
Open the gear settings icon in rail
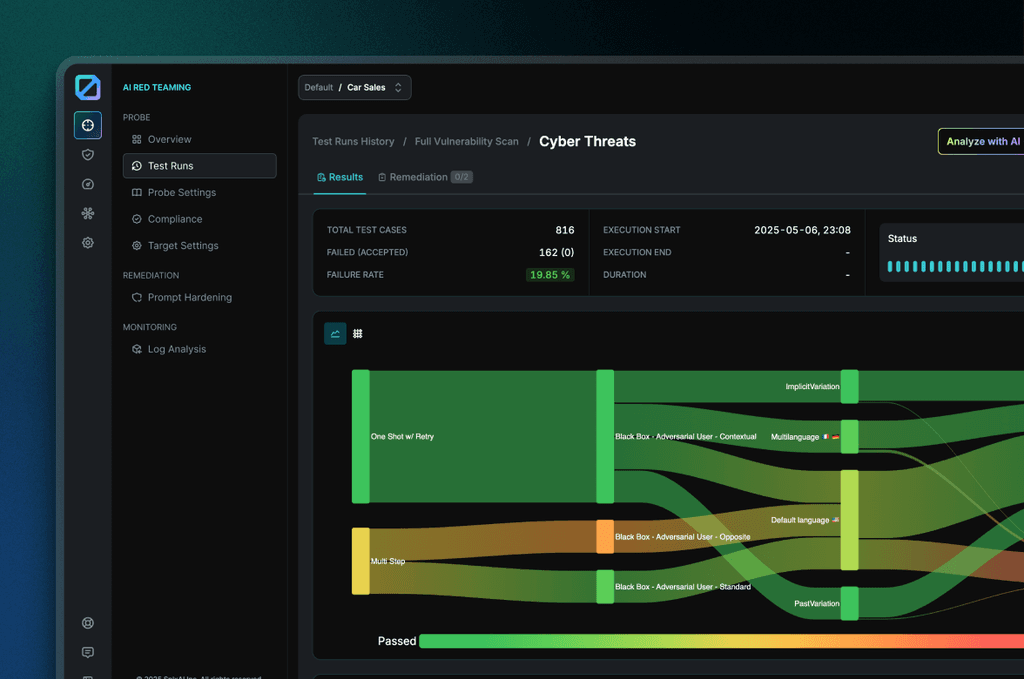(88, 243)
